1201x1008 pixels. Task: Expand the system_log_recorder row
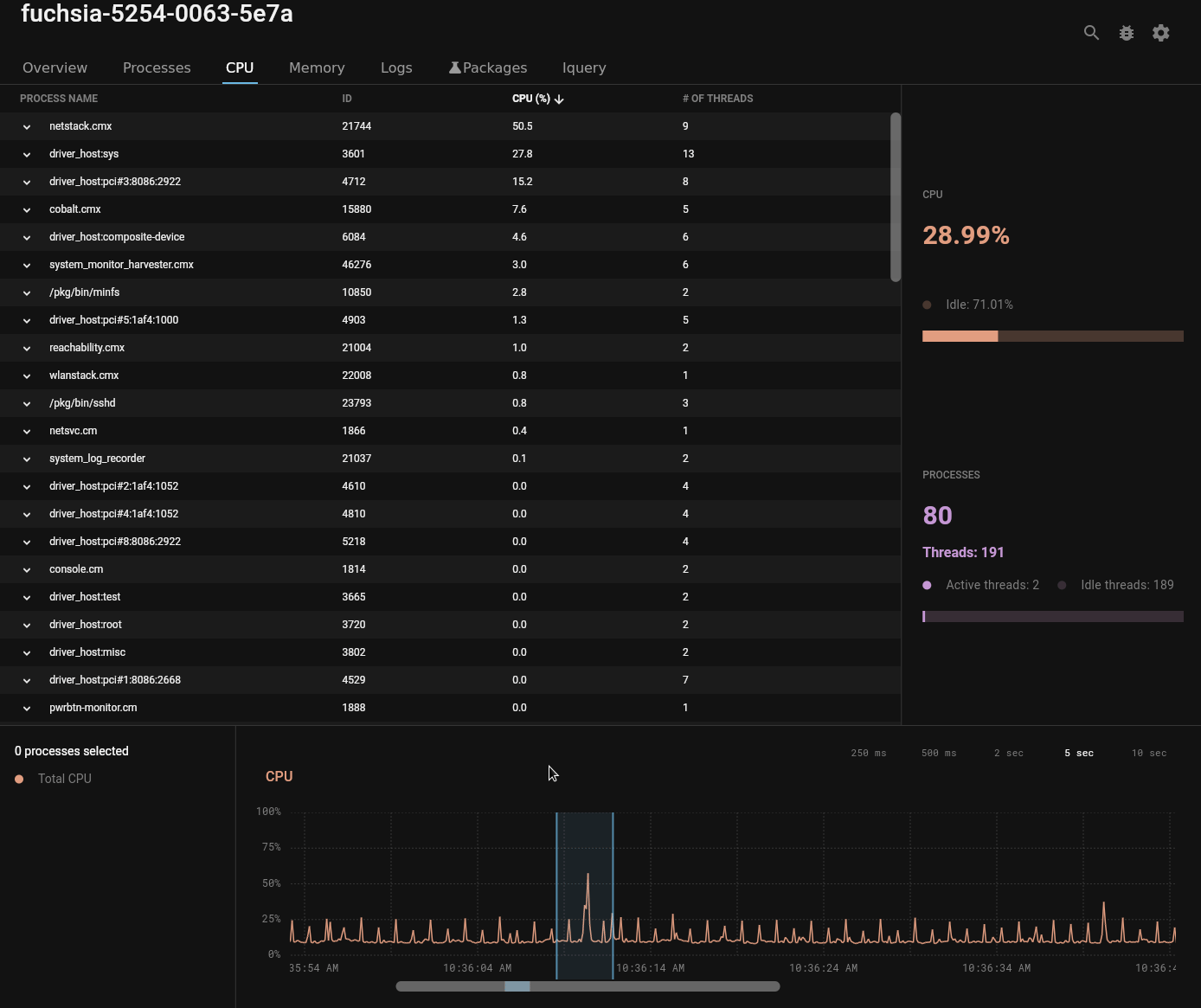pyautogui.click(x=27, y=459)
